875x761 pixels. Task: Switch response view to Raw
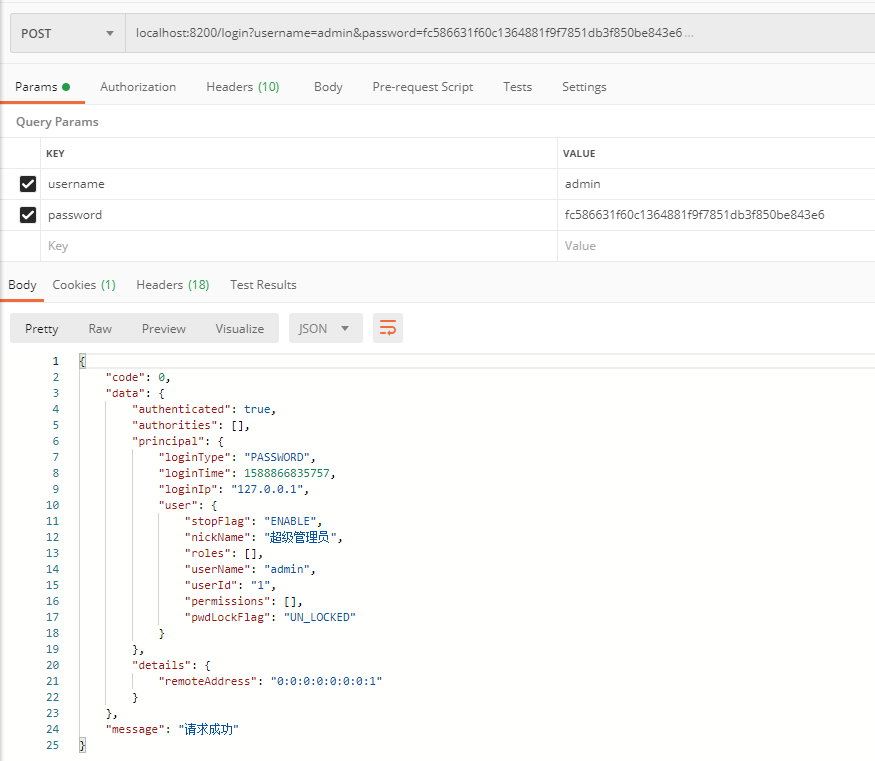tap(100, 328)
